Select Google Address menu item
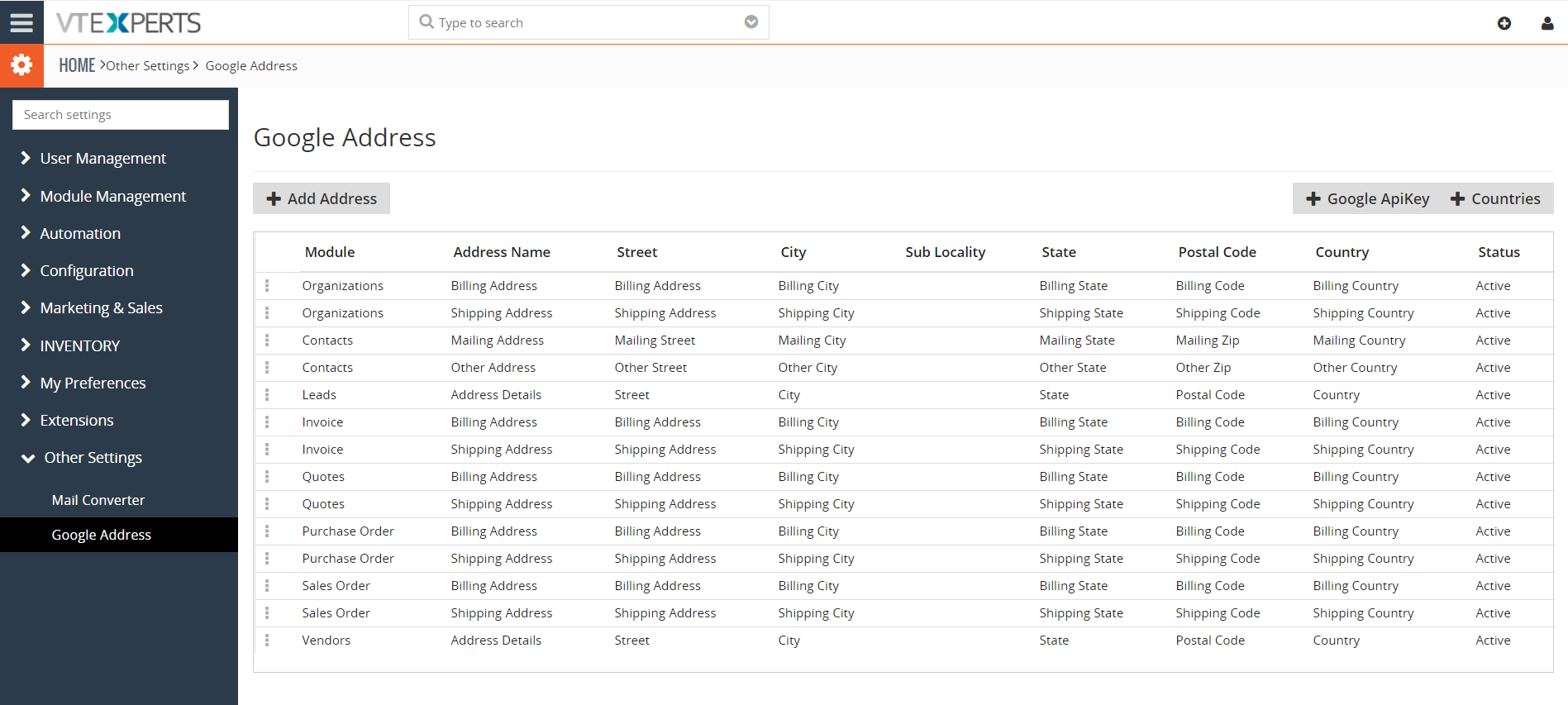The height and width of the screenshot is (705, 1568). pyautogui.click(x=119, y=535)
